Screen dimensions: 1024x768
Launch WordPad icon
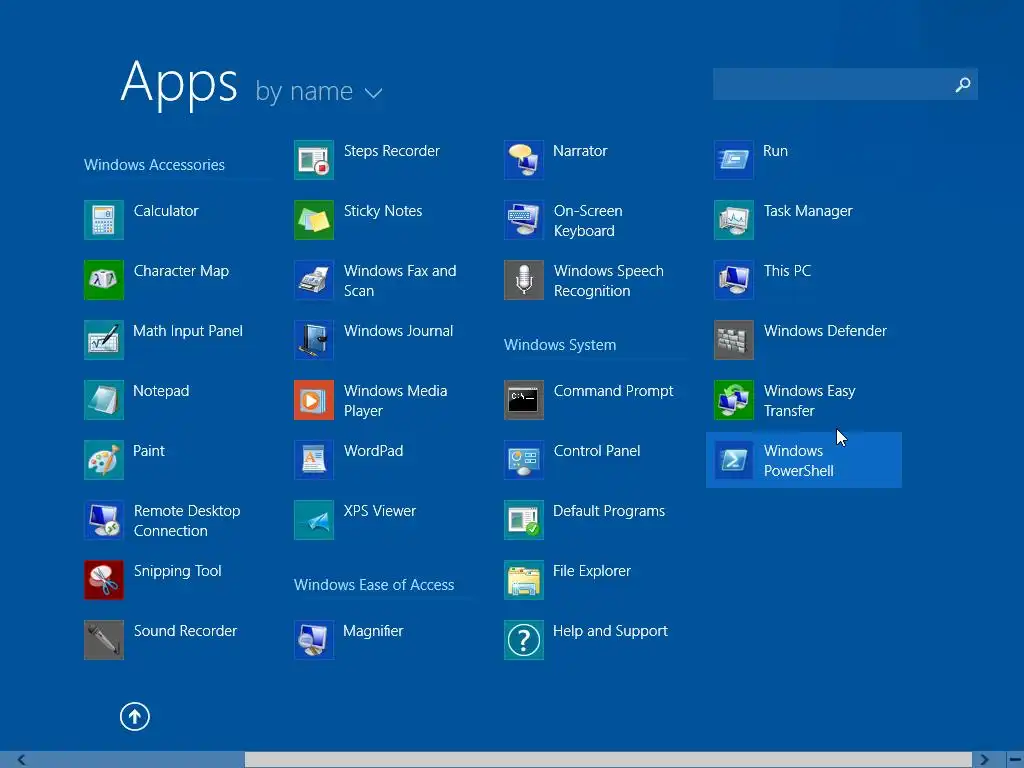pyautogui.click(x=314, y=460)
